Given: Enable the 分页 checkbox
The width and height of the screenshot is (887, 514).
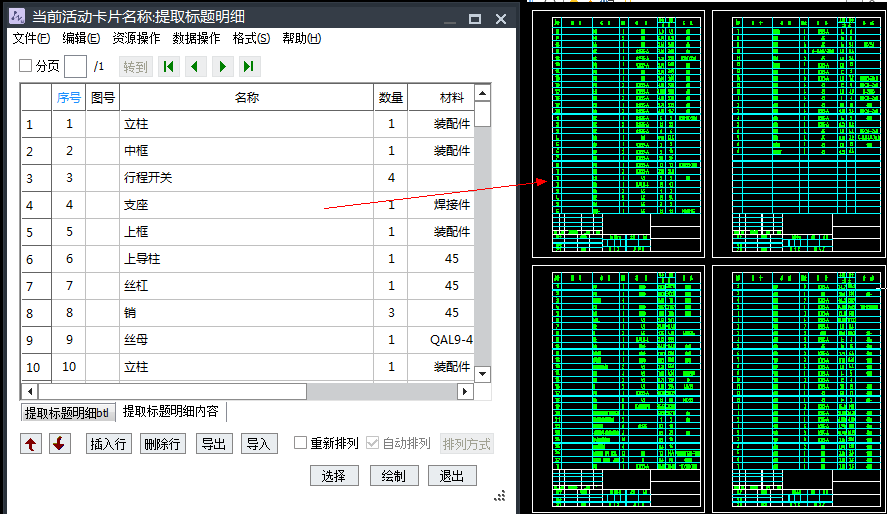Looking at the screenshot, I should pos(26,67).
